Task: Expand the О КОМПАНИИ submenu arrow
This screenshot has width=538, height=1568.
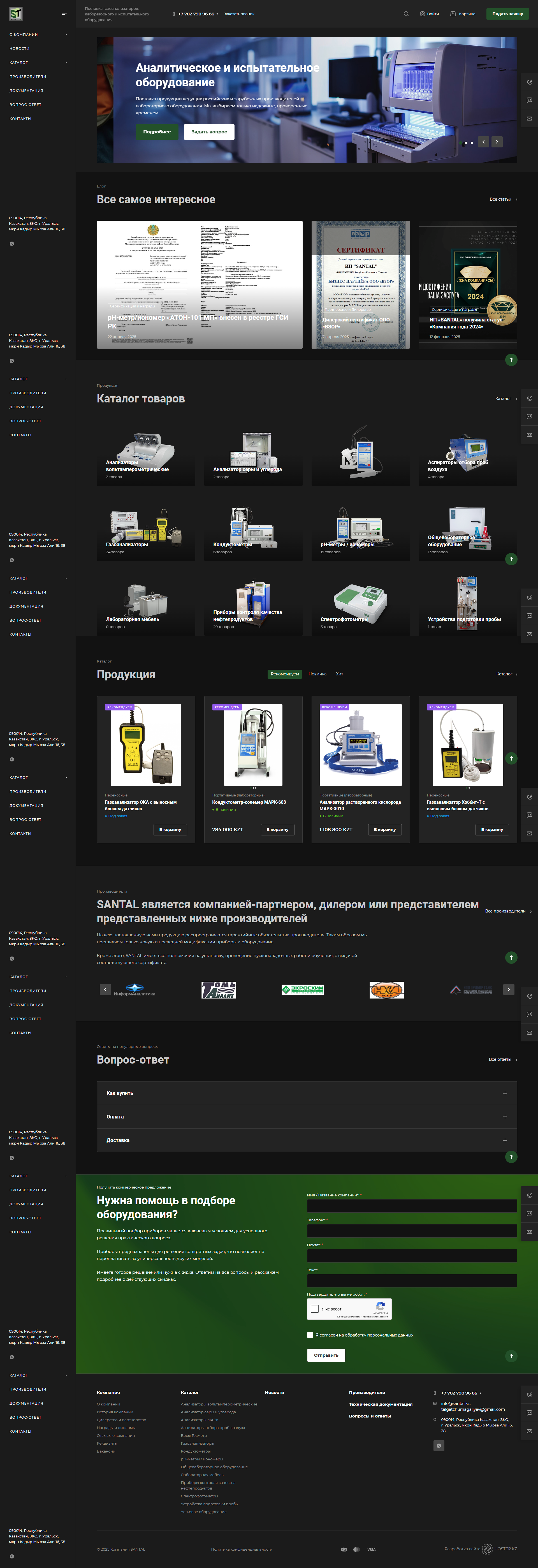Action: point(66,35)
